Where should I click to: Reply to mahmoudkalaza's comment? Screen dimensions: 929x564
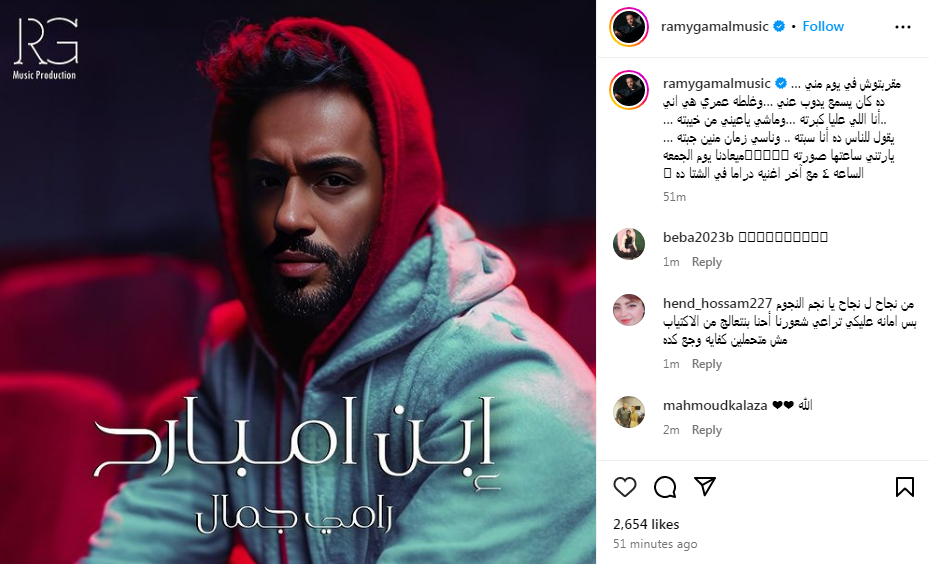coord(706,430)
